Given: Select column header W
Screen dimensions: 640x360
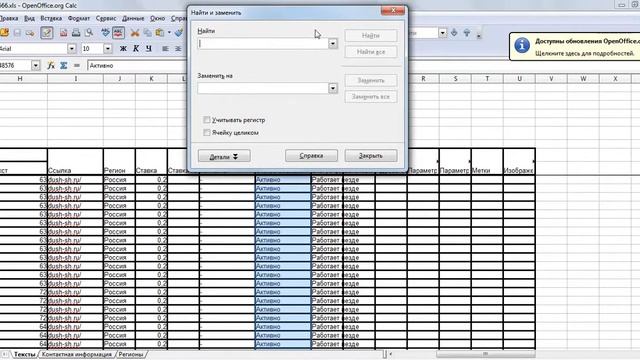Looking at the screenshot, I should 583,78.
